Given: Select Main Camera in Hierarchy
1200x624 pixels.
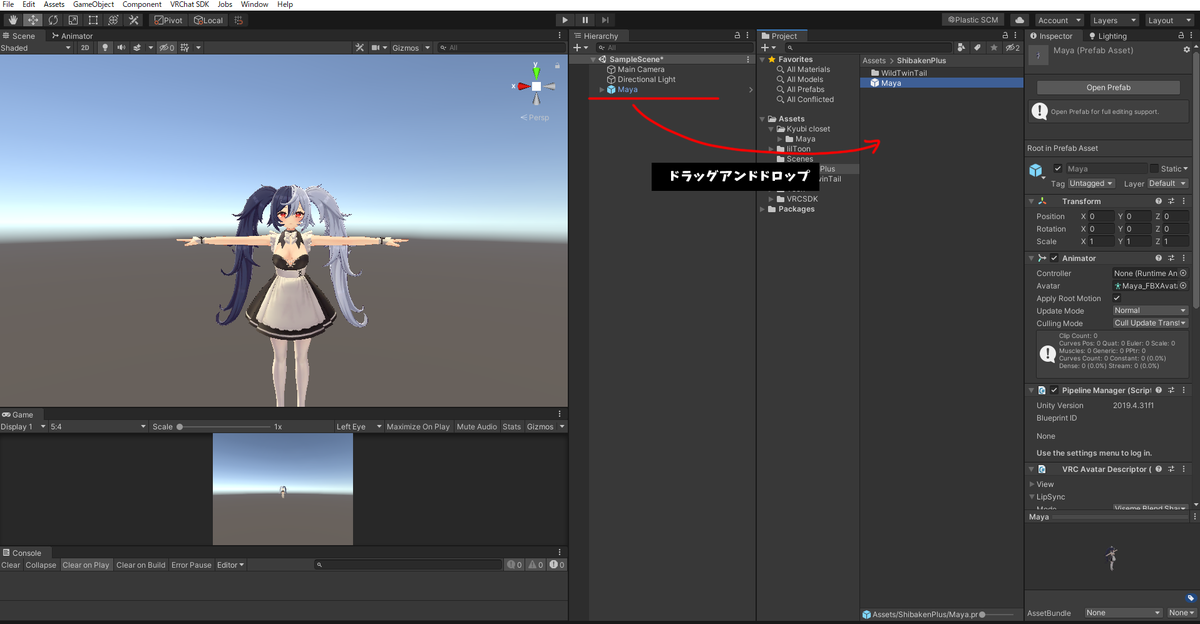Looking at the screenshot, I should [640, 70].
